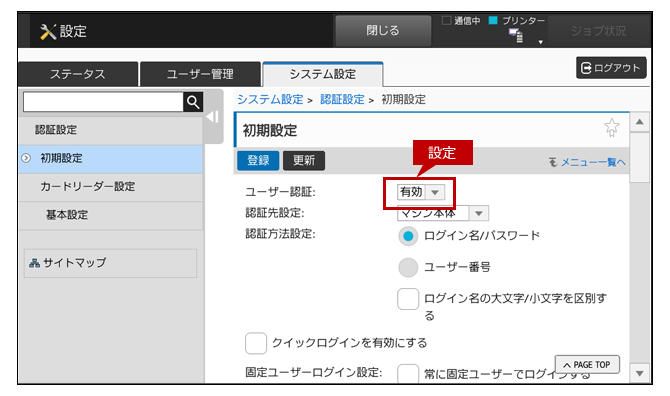
Task: Select ユーザー番号 radio button
Action: point(408,267)
